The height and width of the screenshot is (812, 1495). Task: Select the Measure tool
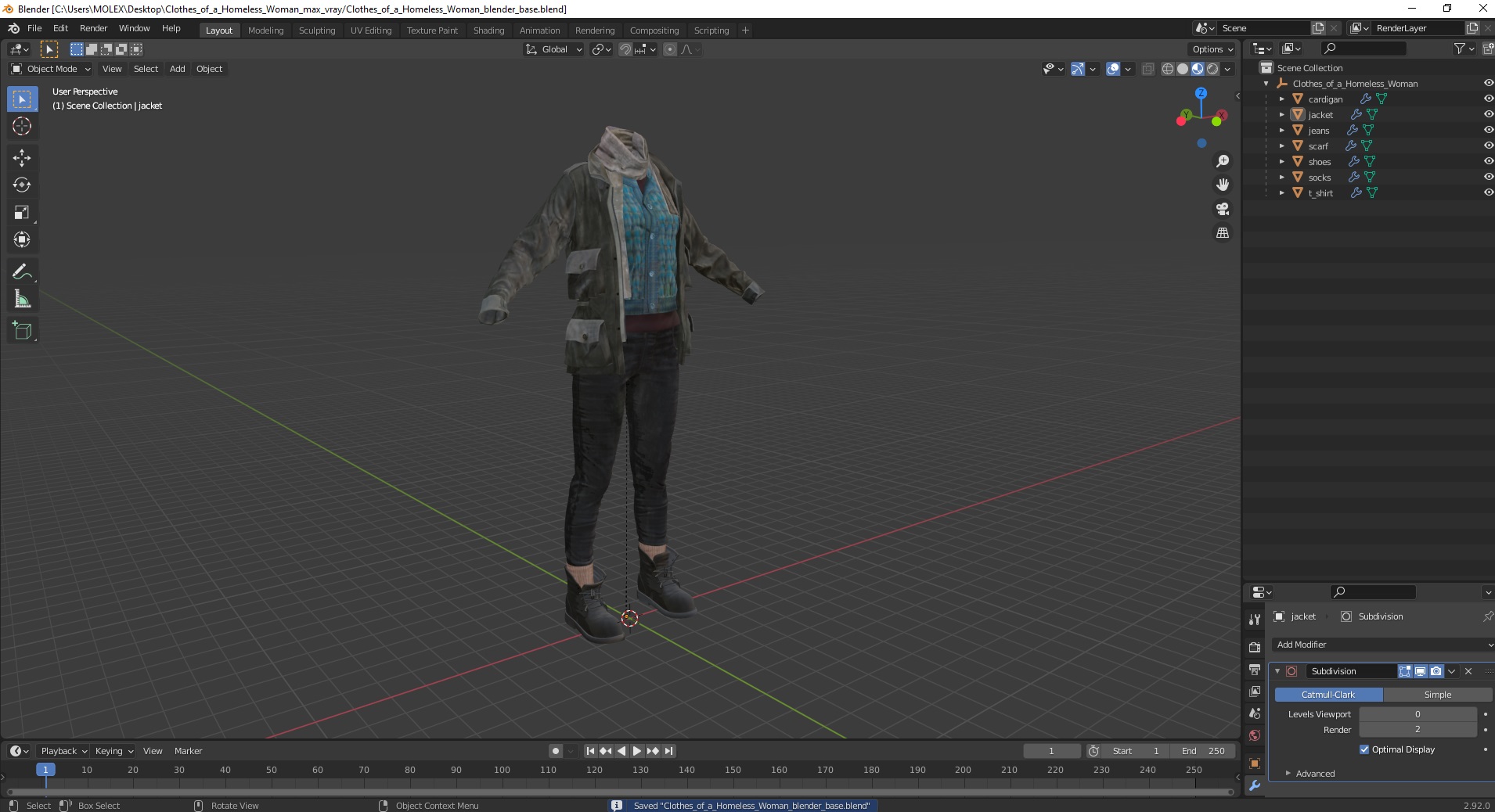coord(22,300)
